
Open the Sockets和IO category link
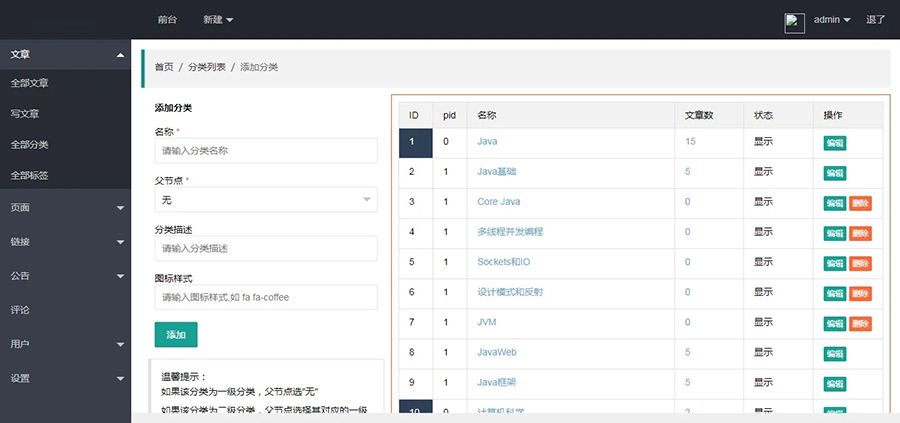click(x=508, y=262)
